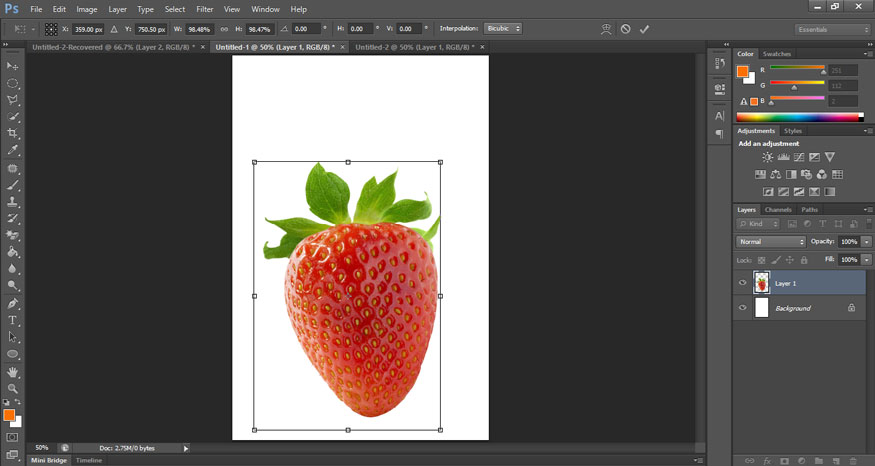Select the Type tool in toolbar
The image size is (875, 466).
(13, 320)
